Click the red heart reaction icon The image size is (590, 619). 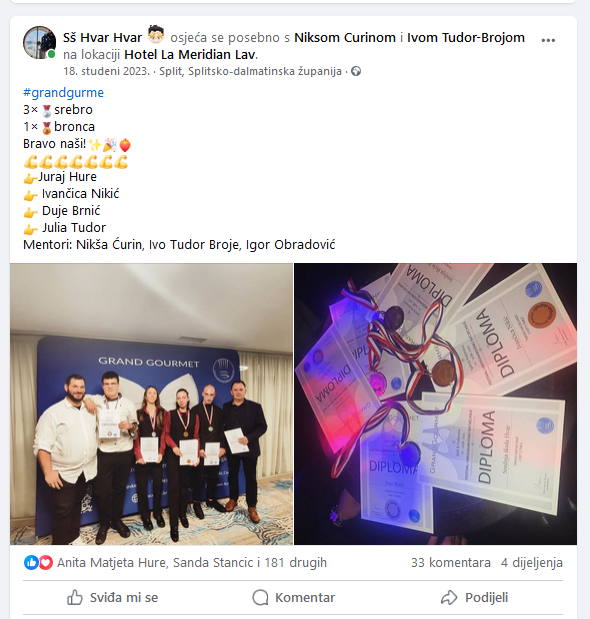pos(45,563)
